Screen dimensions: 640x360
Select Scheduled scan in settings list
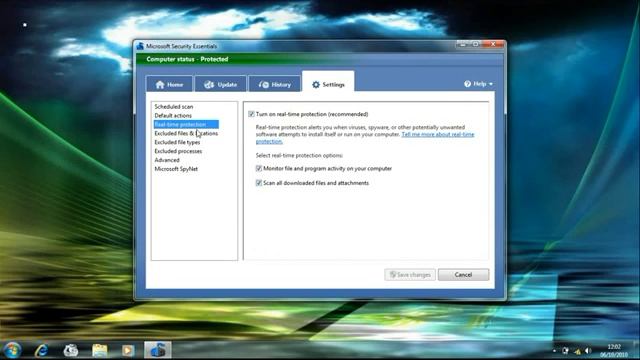[x=174, y=107]
